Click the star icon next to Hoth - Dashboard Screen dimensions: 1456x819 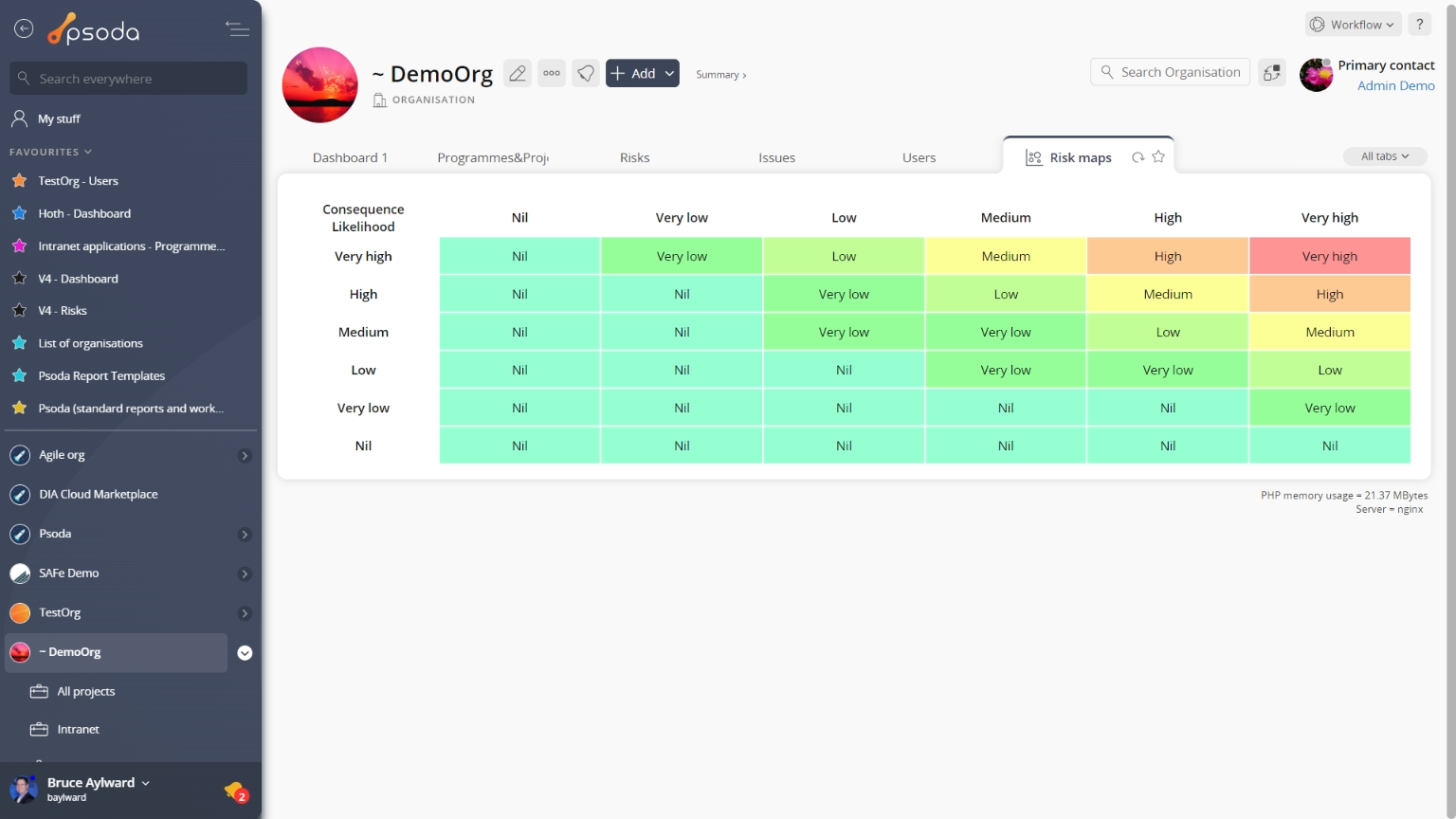point(19,213)
